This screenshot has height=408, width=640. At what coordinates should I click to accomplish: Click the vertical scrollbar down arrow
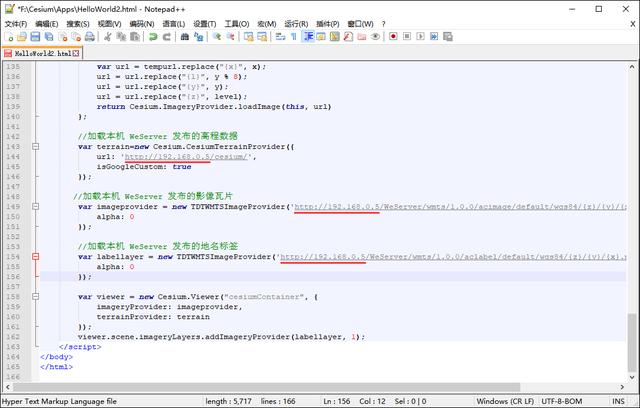click(632, 377)
